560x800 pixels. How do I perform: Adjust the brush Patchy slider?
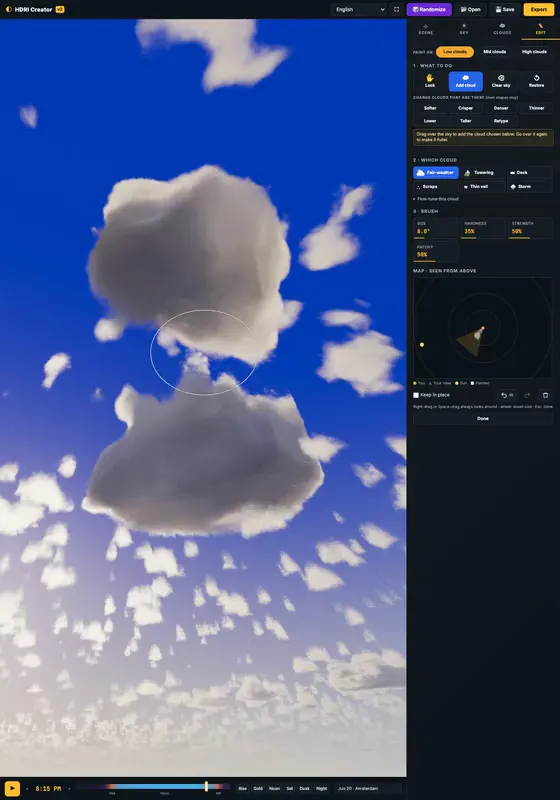point(436,252)
